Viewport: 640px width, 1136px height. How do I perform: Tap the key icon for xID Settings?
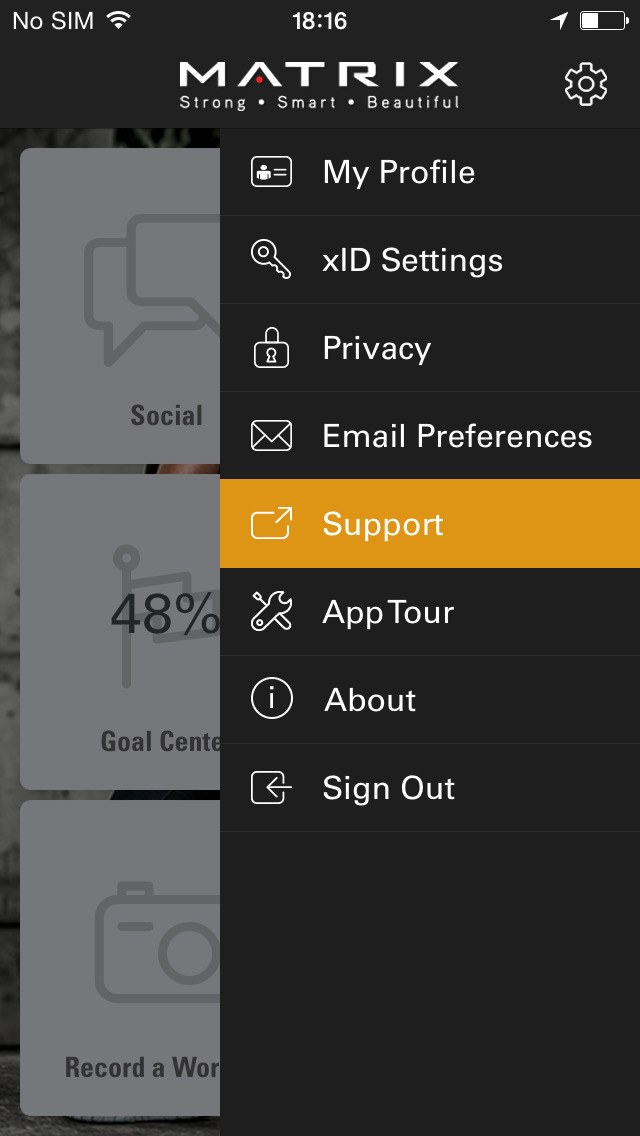[271, 260]
